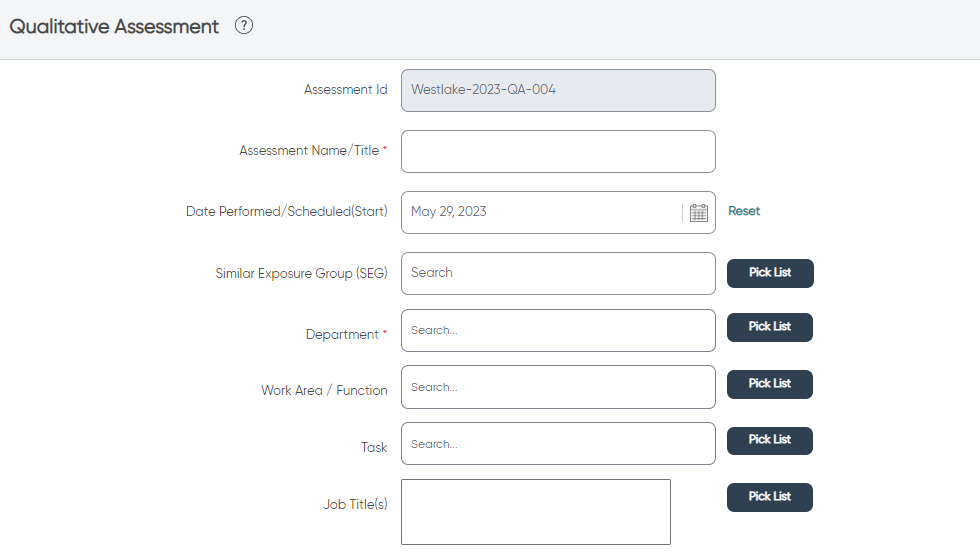Click the Qualitative Assessment page heading

click(114, 27)
